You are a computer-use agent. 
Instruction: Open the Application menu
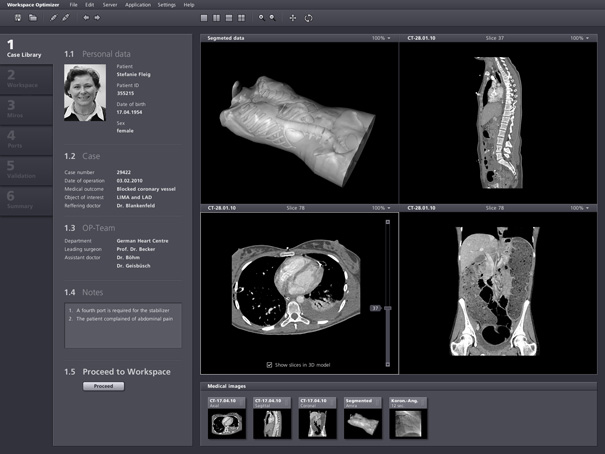(138, 5)
